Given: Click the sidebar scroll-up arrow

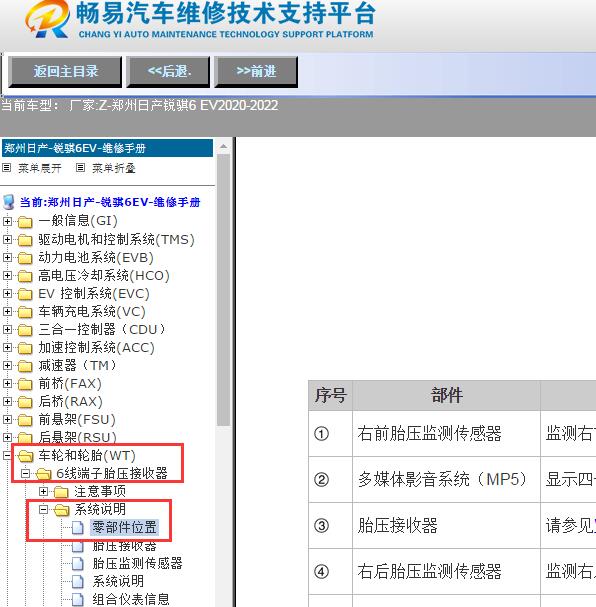Looking at the screenshot, I should pyautogui.click(x=224, y=147).
